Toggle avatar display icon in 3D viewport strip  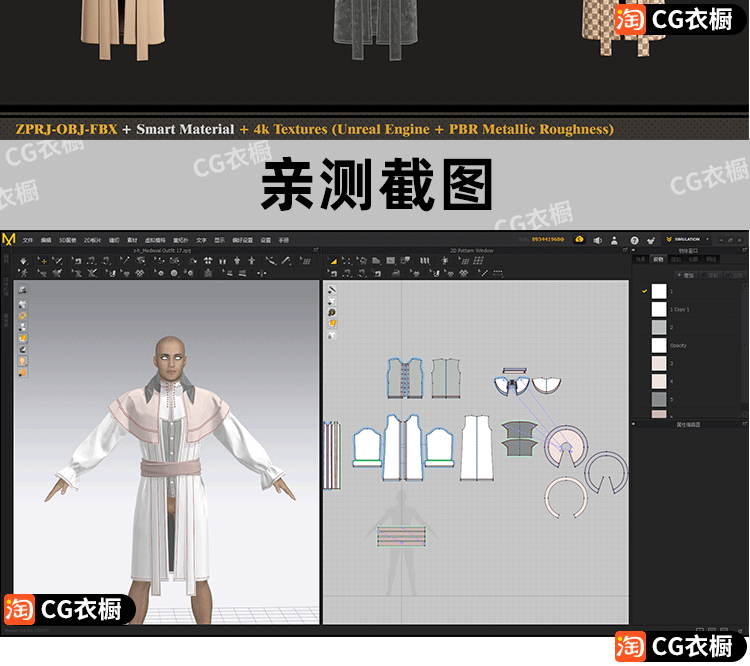pyautogui.click(x=22, y=327)
